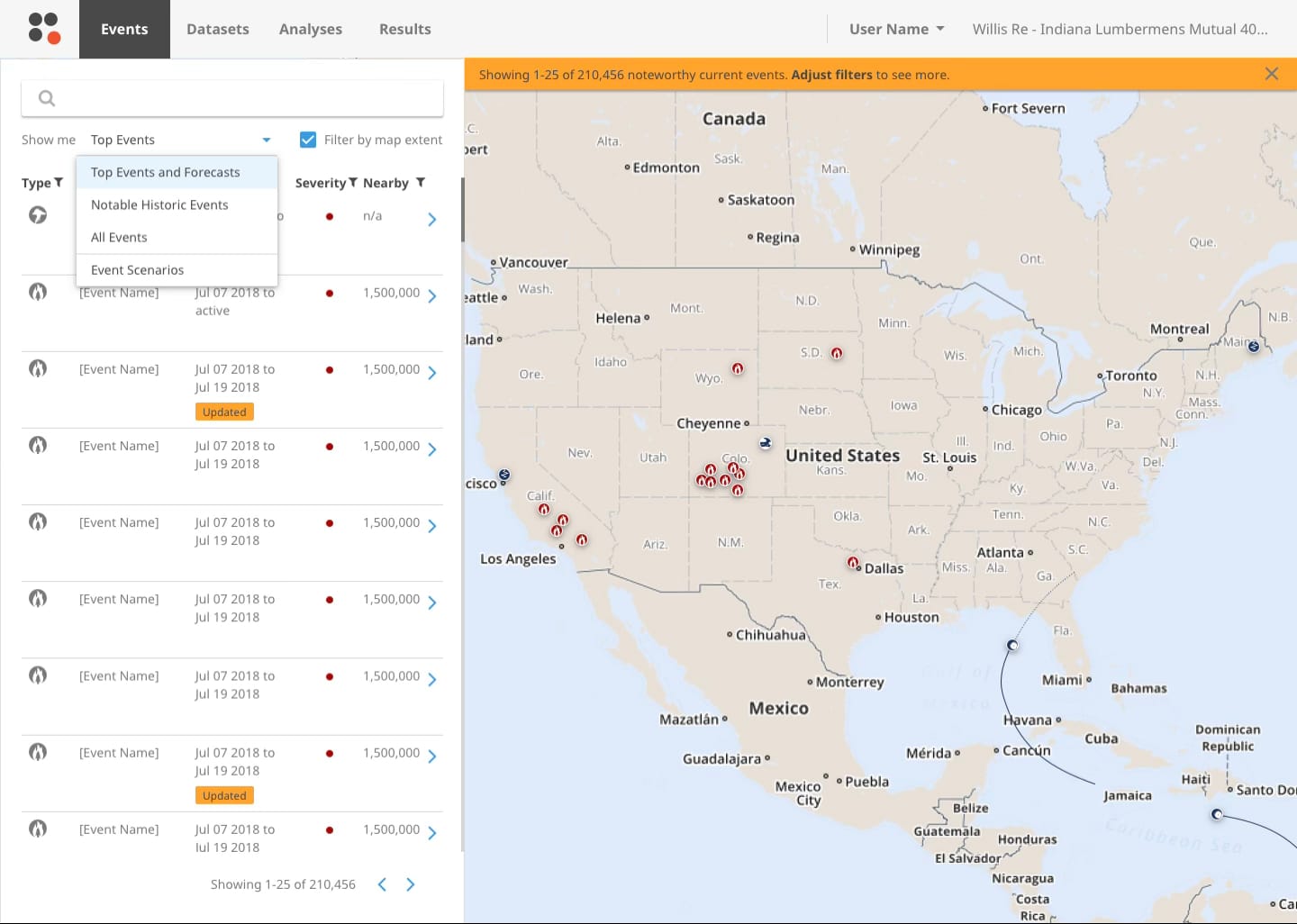1297x924 pixels.
Task: Uncheck Filter by map extent checkbox
Action: coord(308,140)
